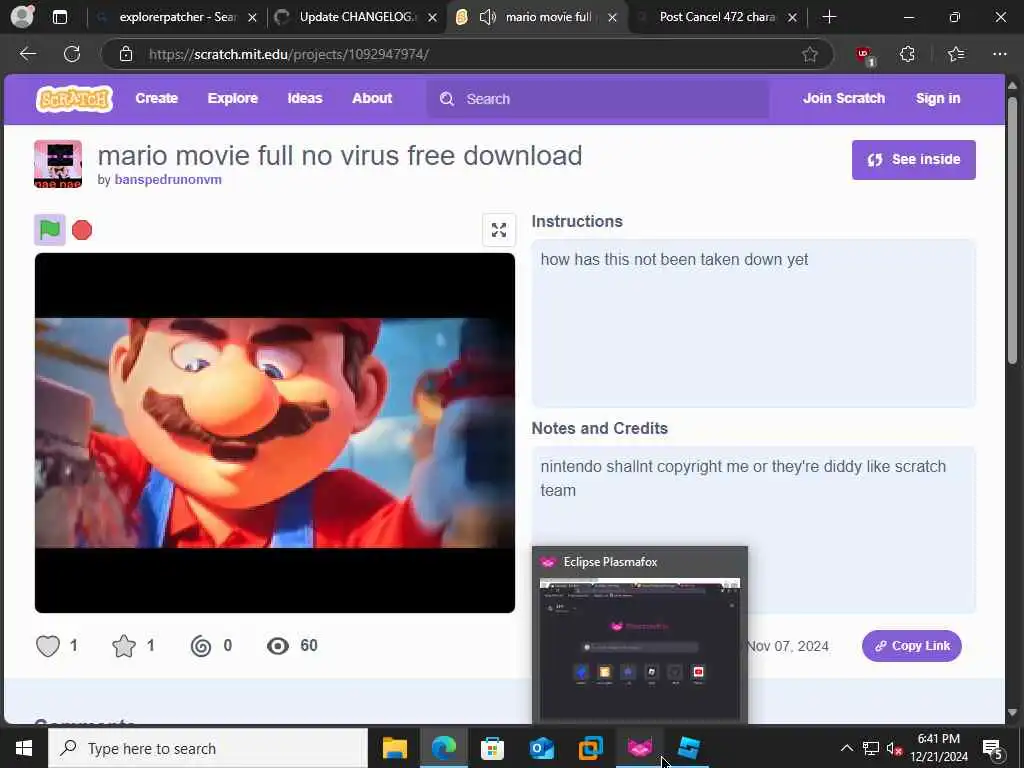Stop project with red stop button
This screenshot has height=768, width=1024.
[x=82, y=230]
